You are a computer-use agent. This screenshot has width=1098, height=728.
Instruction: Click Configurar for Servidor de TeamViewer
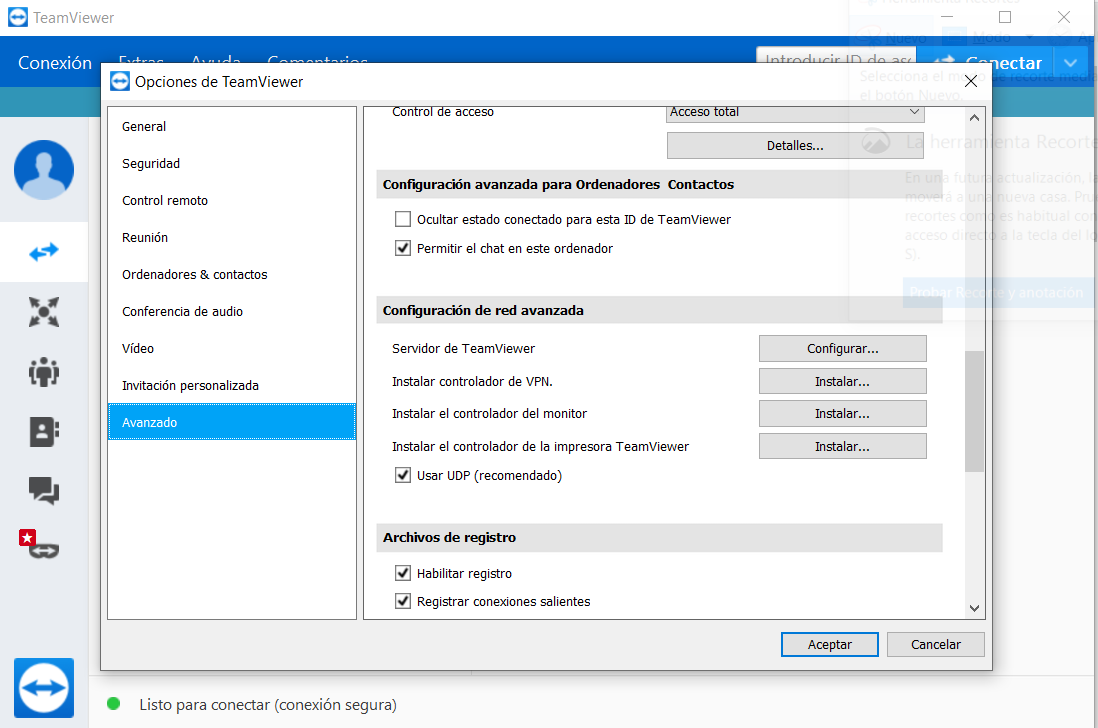(842, 349)
